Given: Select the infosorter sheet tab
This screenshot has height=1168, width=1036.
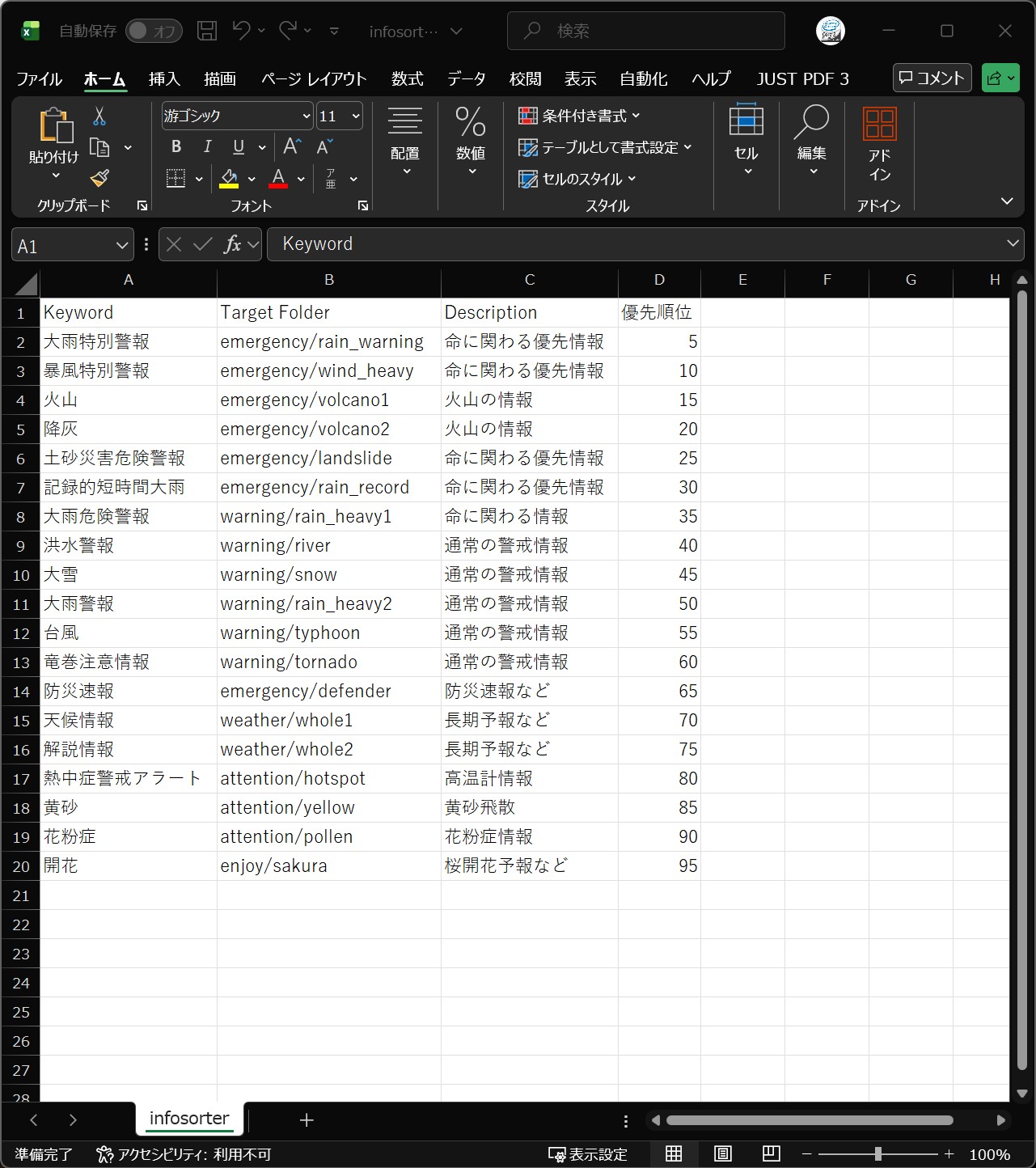Looking at the screenshot, I should (189, 1119).
